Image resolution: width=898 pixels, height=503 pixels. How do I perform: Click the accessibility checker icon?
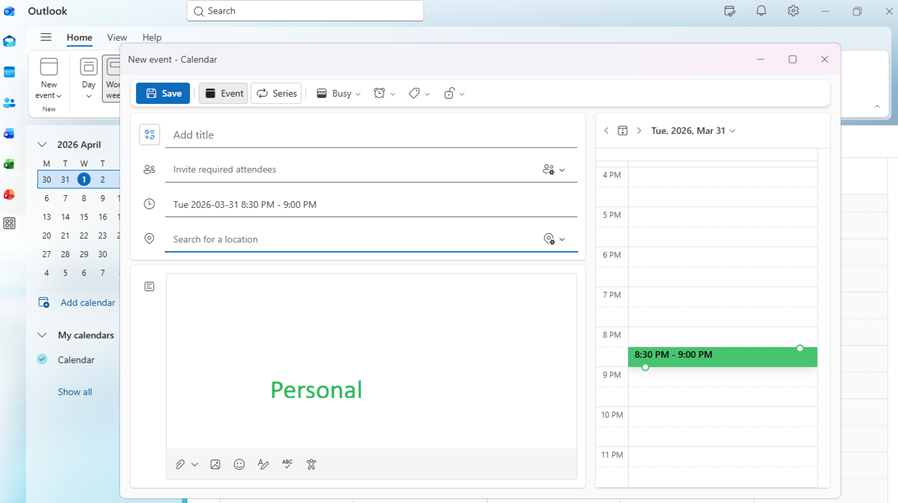pos(311,465)
